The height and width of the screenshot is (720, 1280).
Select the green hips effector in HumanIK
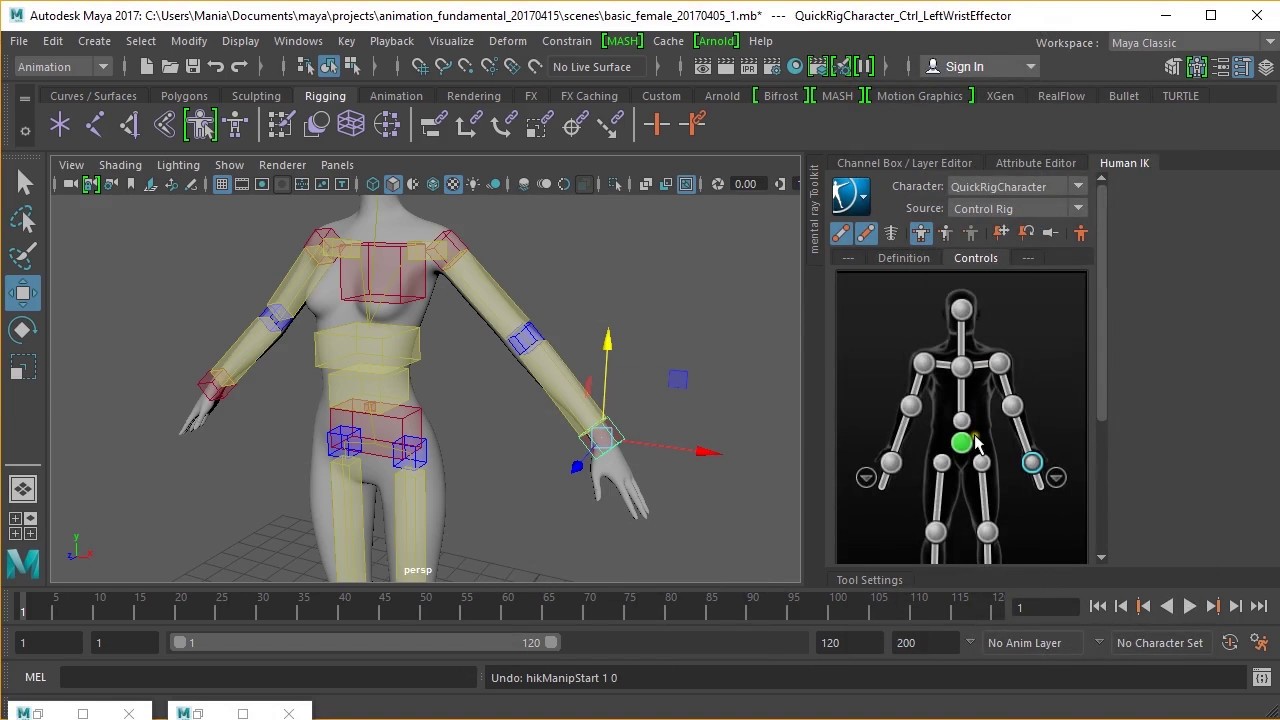(961, 442)
